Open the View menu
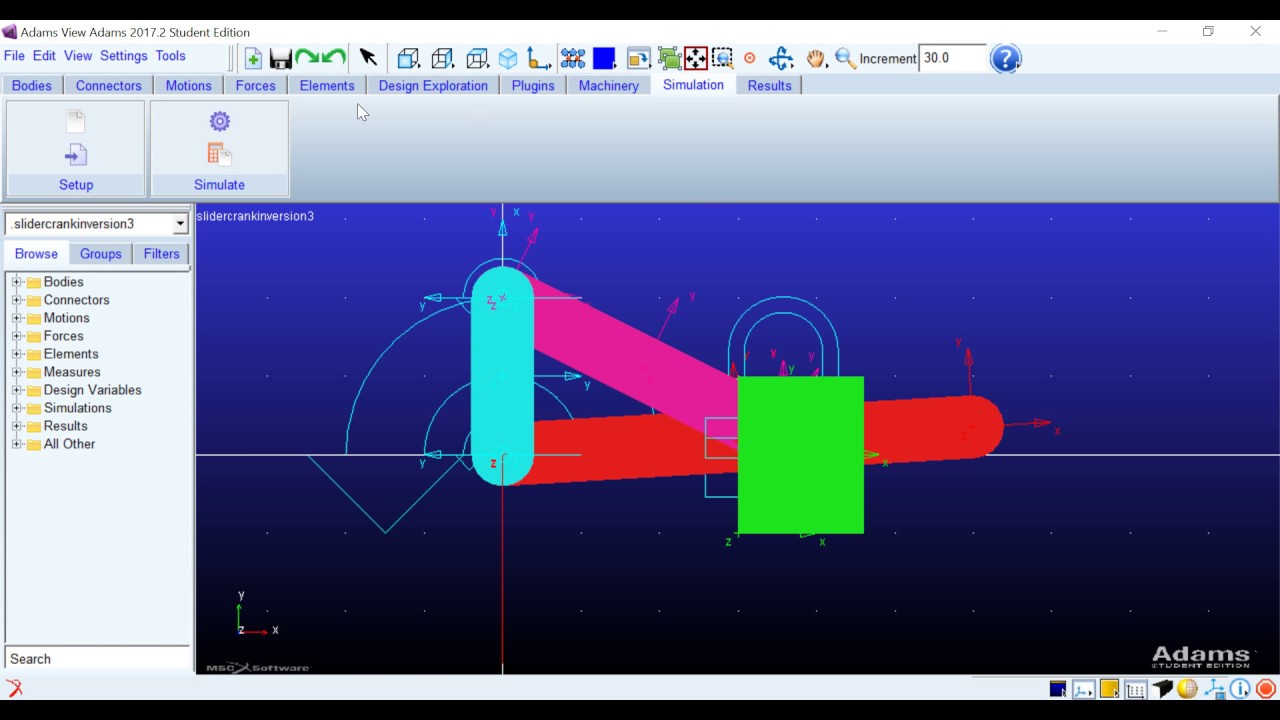1280x720 pixels. [x=78, y=56]
